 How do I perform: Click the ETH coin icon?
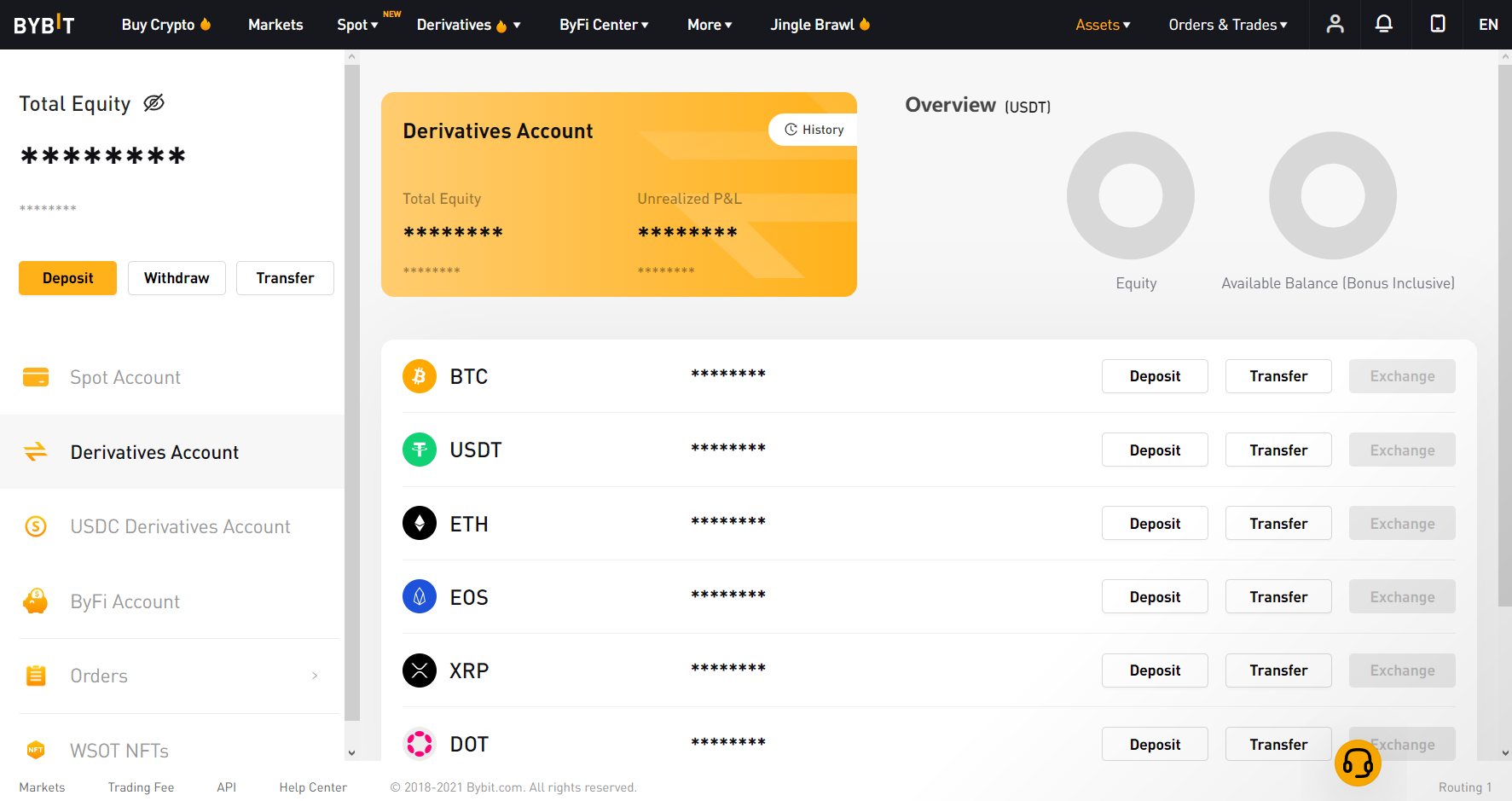[x=420, y=523]
